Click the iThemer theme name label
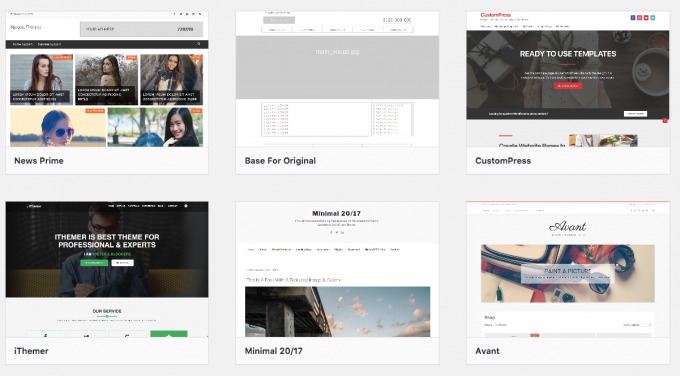The image size is (680, 376). [x=31, y=351]
